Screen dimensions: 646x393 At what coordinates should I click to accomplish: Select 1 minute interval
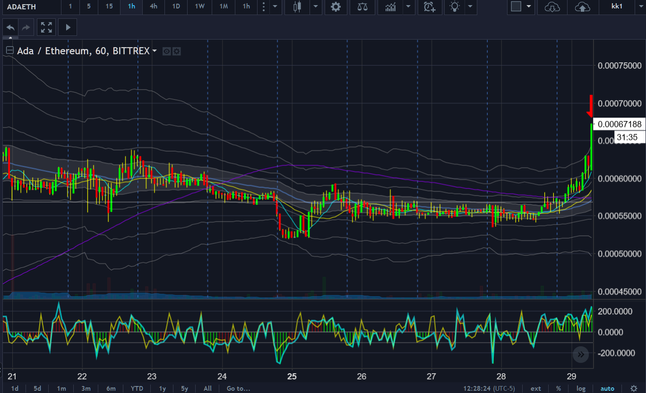(70, 7)
